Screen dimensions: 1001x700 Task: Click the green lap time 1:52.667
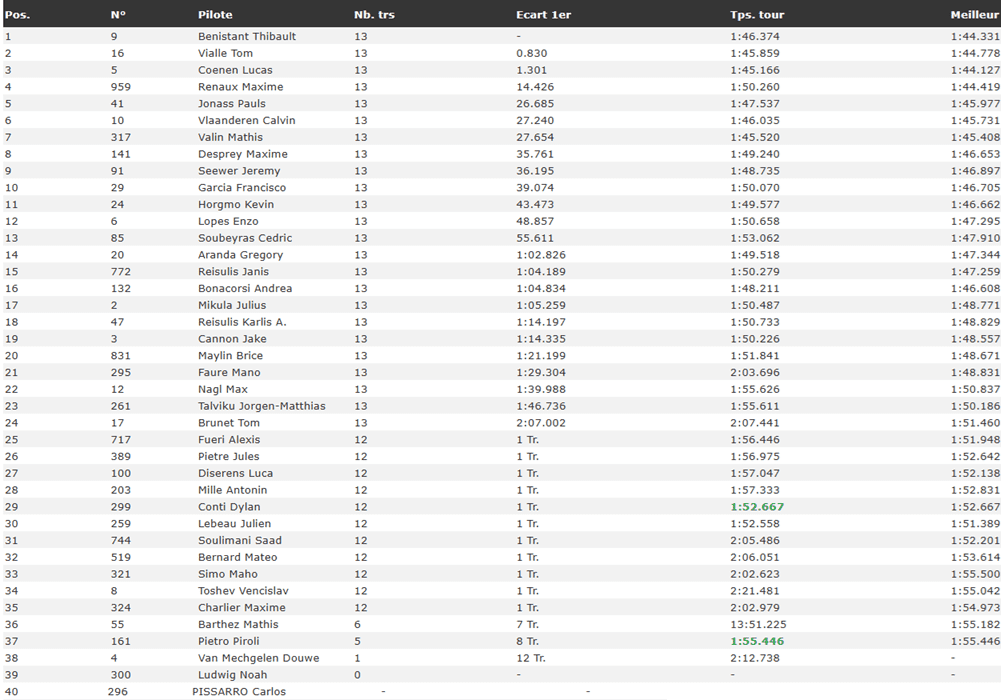pos(757,507)
